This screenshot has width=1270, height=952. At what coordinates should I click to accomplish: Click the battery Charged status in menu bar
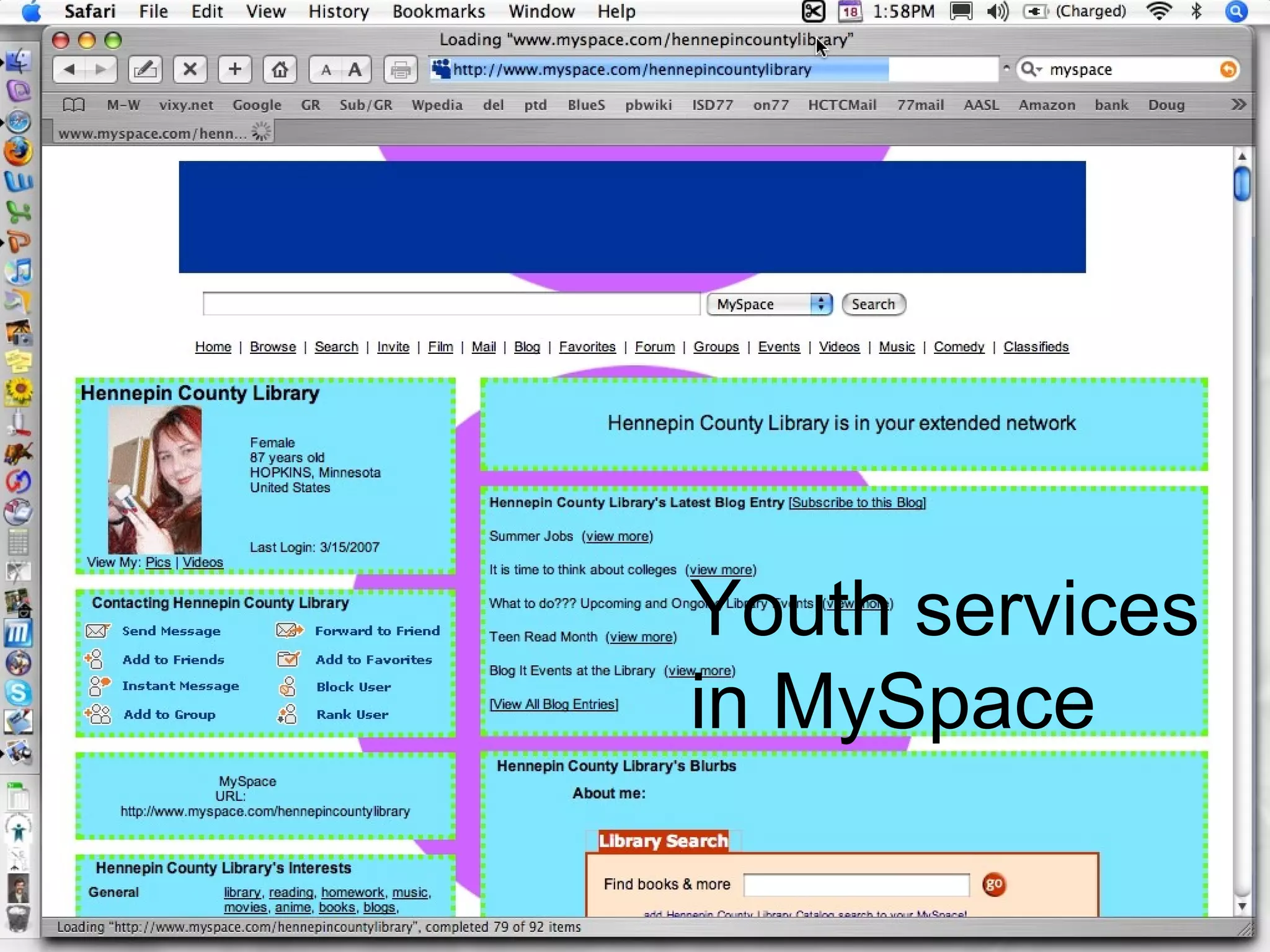[1075, 11]
